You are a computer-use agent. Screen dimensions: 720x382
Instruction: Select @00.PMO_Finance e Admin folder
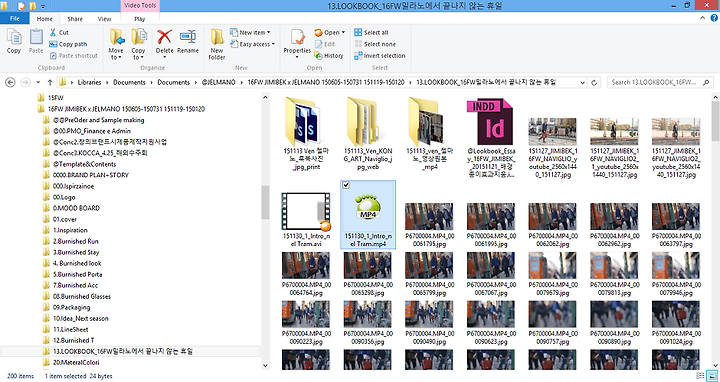pos(86,131)
